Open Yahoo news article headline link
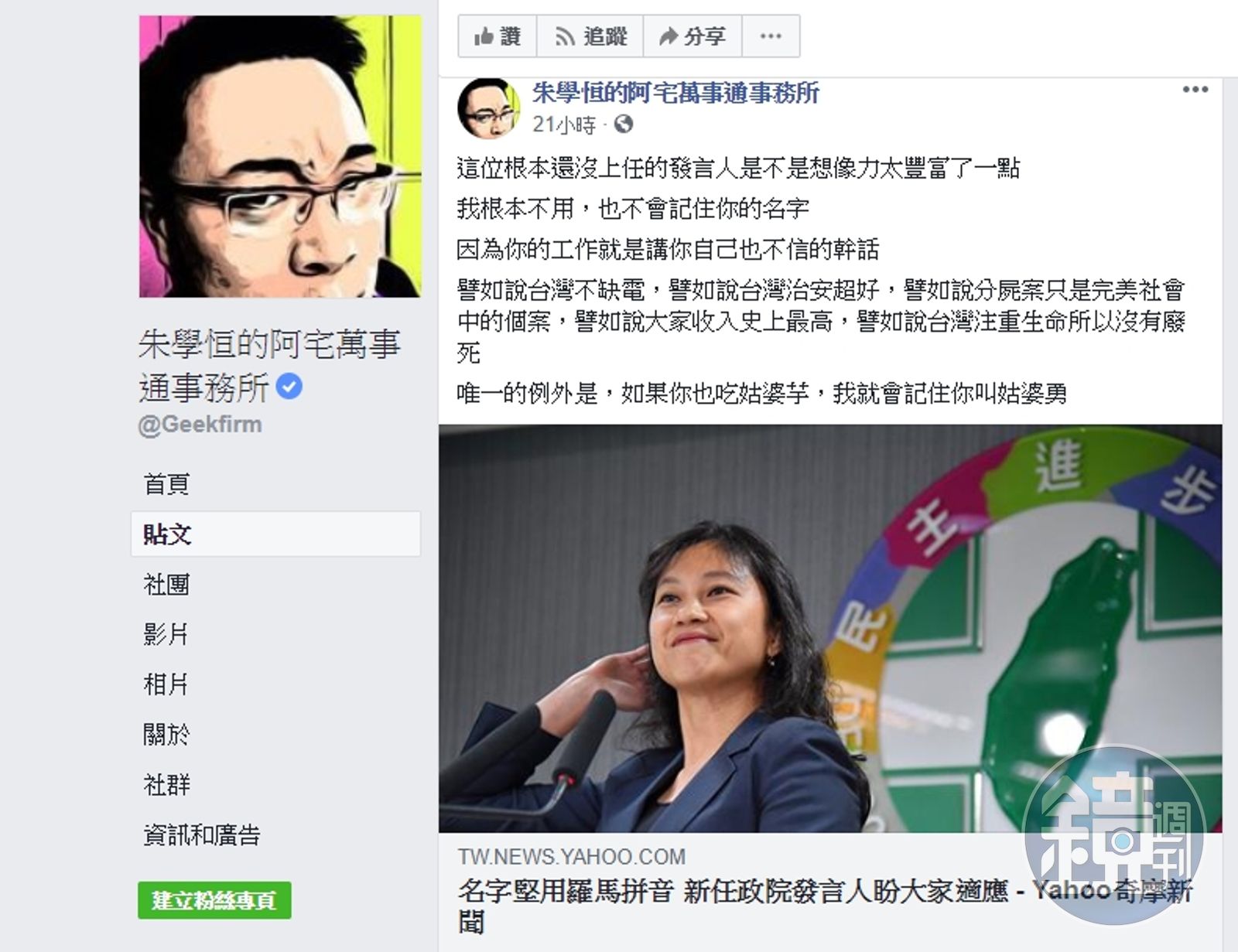 [x=825, y=906]
